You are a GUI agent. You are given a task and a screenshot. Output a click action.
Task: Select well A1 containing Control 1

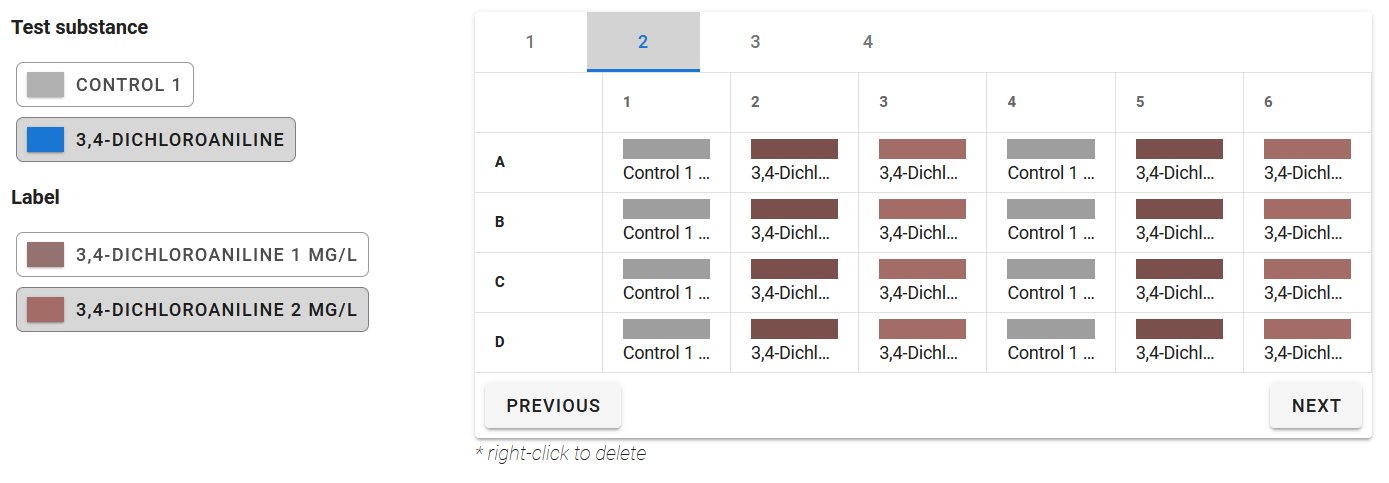click(666, 162)
